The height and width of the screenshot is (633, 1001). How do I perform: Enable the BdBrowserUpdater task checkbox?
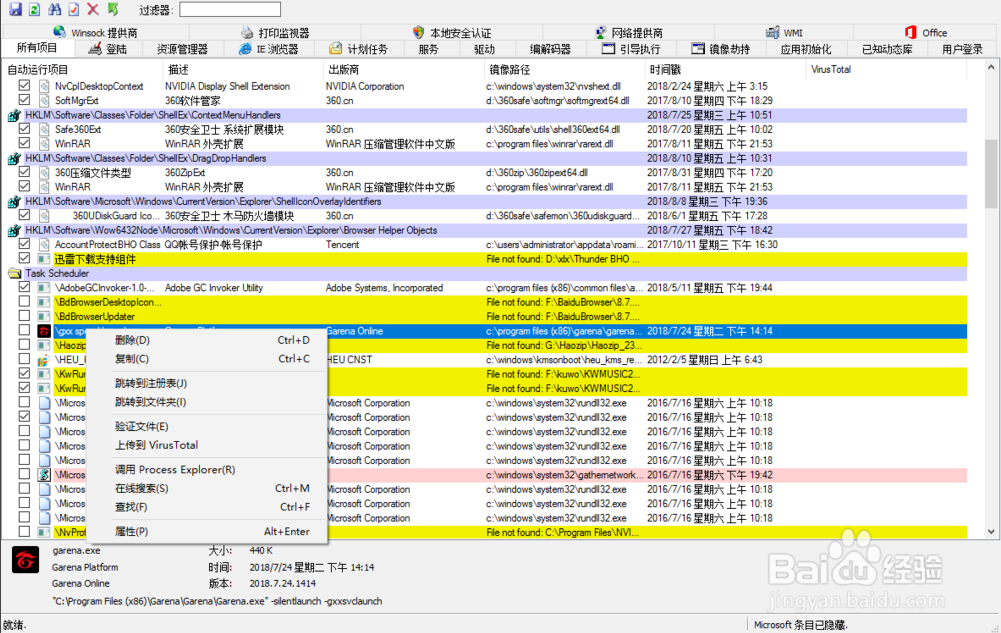tap(24, 316)
